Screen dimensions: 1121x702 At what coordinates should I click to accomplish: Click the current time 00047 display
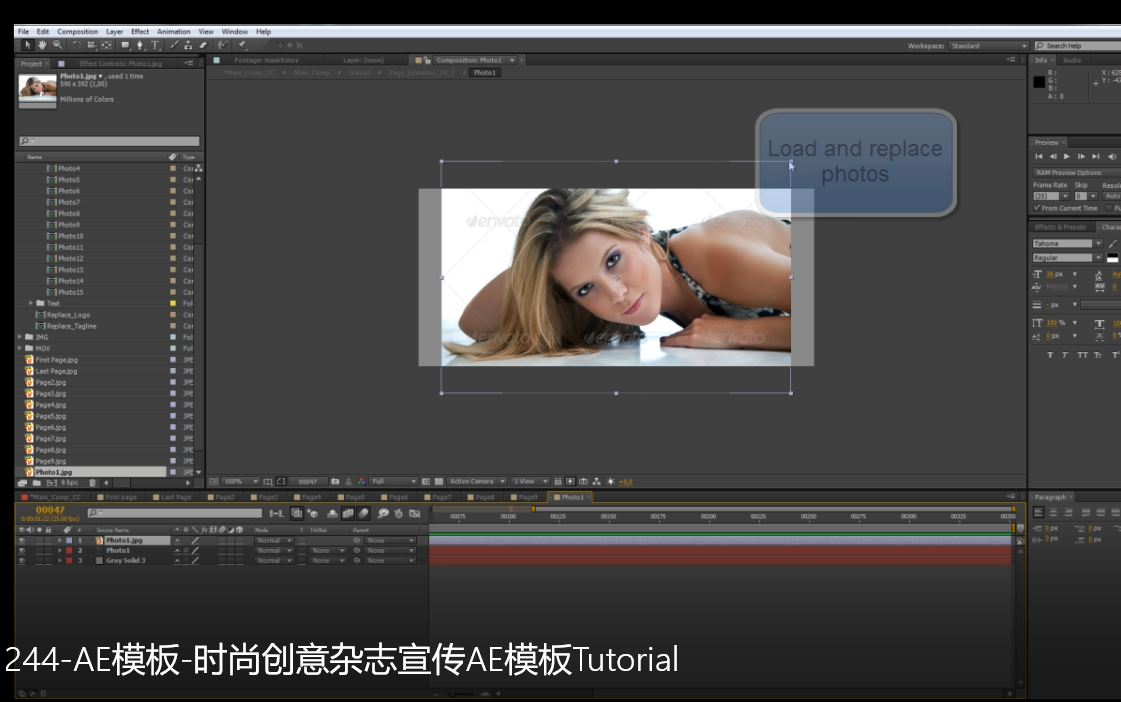50,510
